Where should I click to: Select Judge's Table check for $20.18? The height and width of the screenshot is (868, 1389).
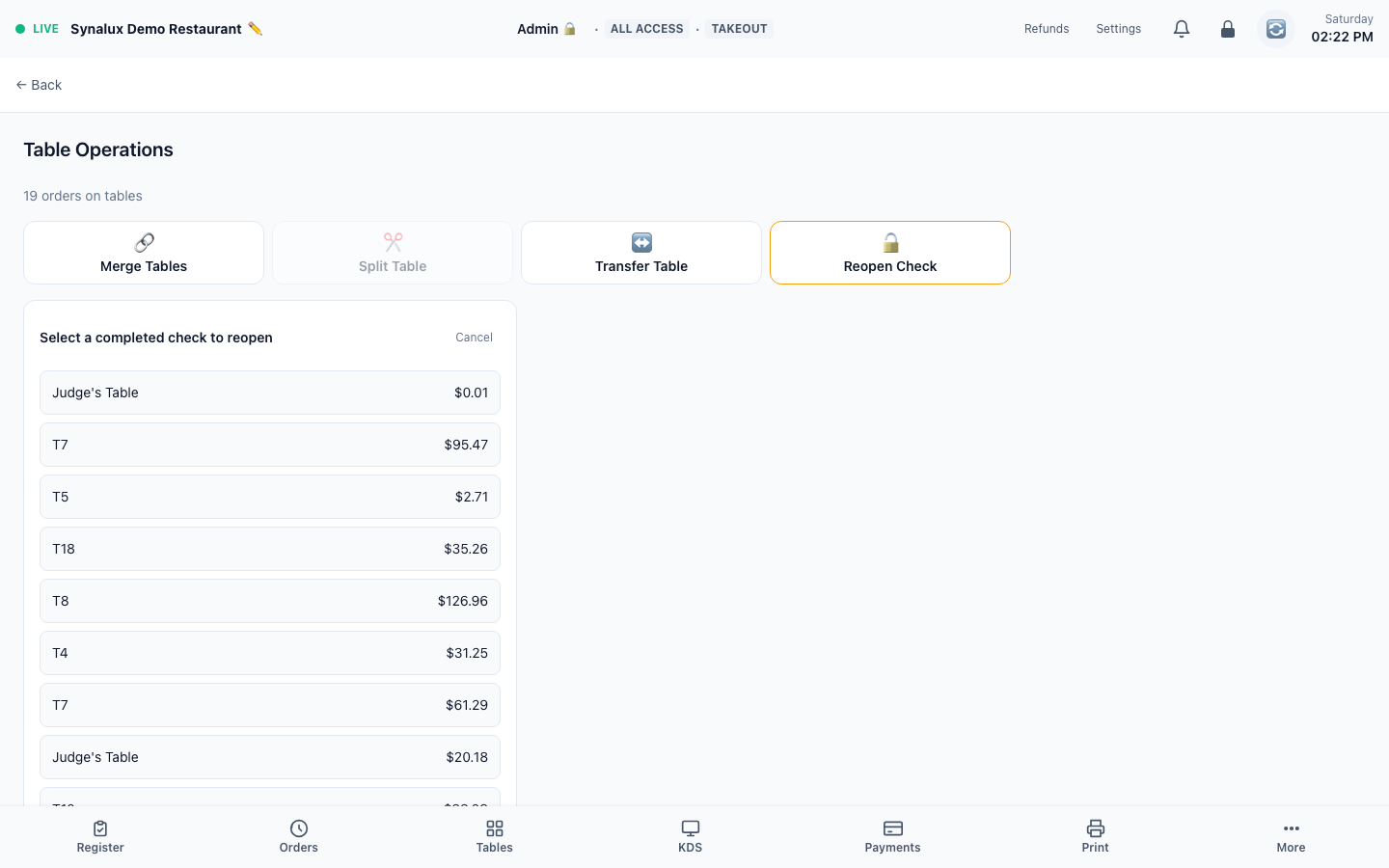click(270, 757)
